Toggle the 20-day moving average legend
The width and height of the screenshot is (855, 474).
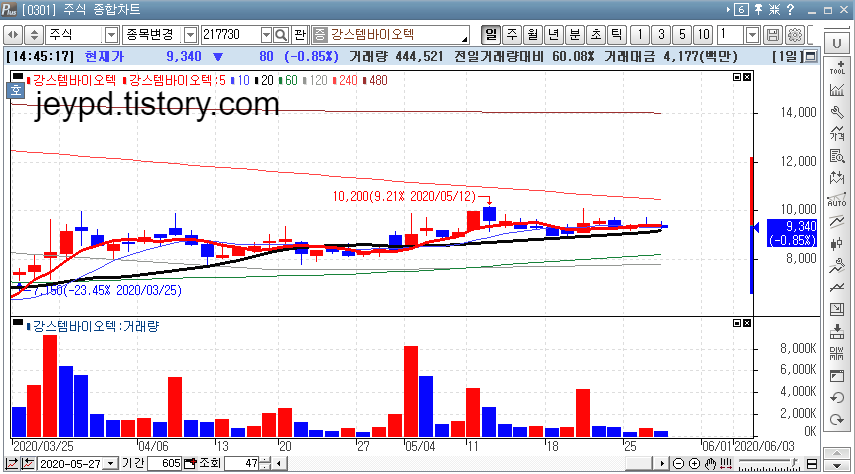click(264, 81)
